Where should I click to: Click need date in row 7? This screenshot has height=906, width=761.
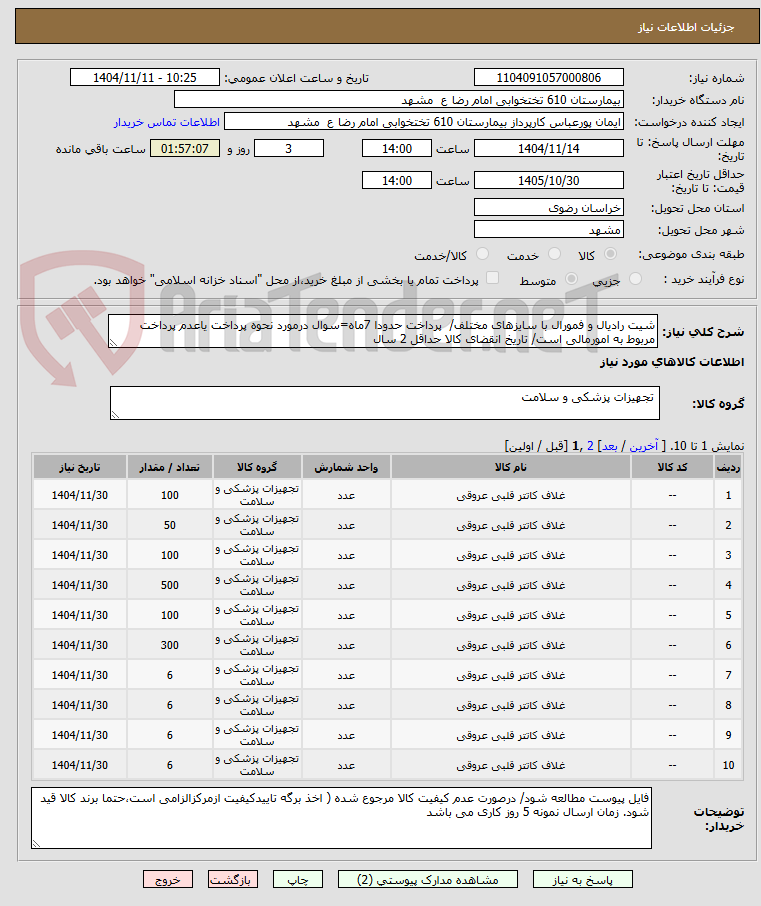pyautogui.click(x=80, y=675)
